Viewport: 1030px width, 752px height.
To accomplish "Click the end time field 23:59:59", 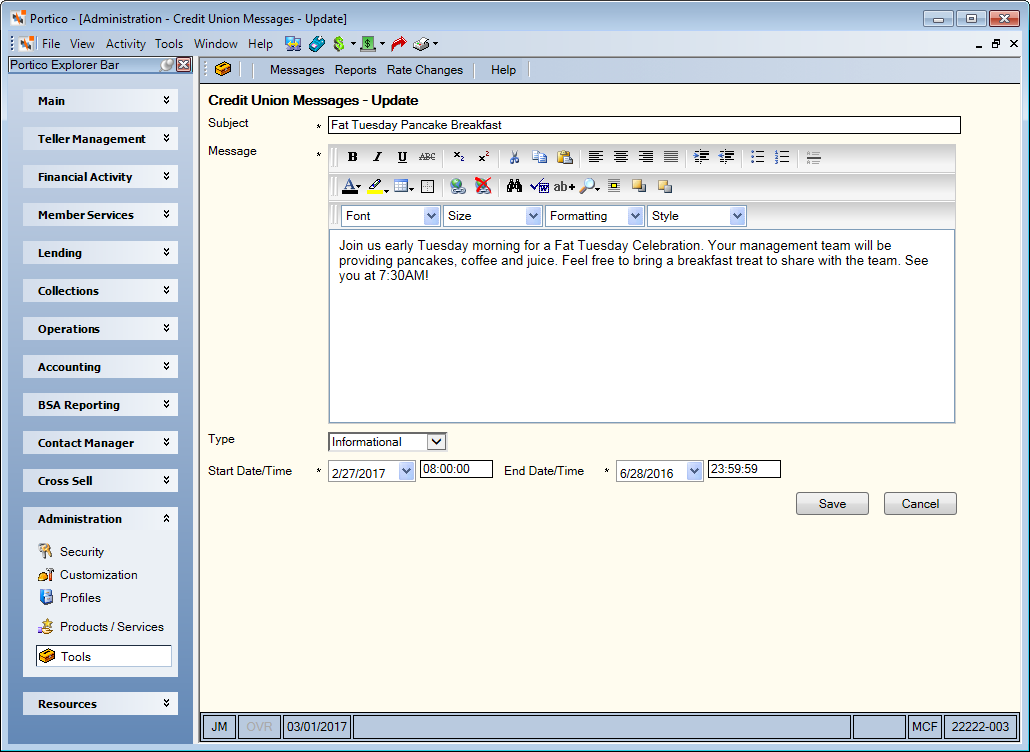I will (x=744, y=469).
